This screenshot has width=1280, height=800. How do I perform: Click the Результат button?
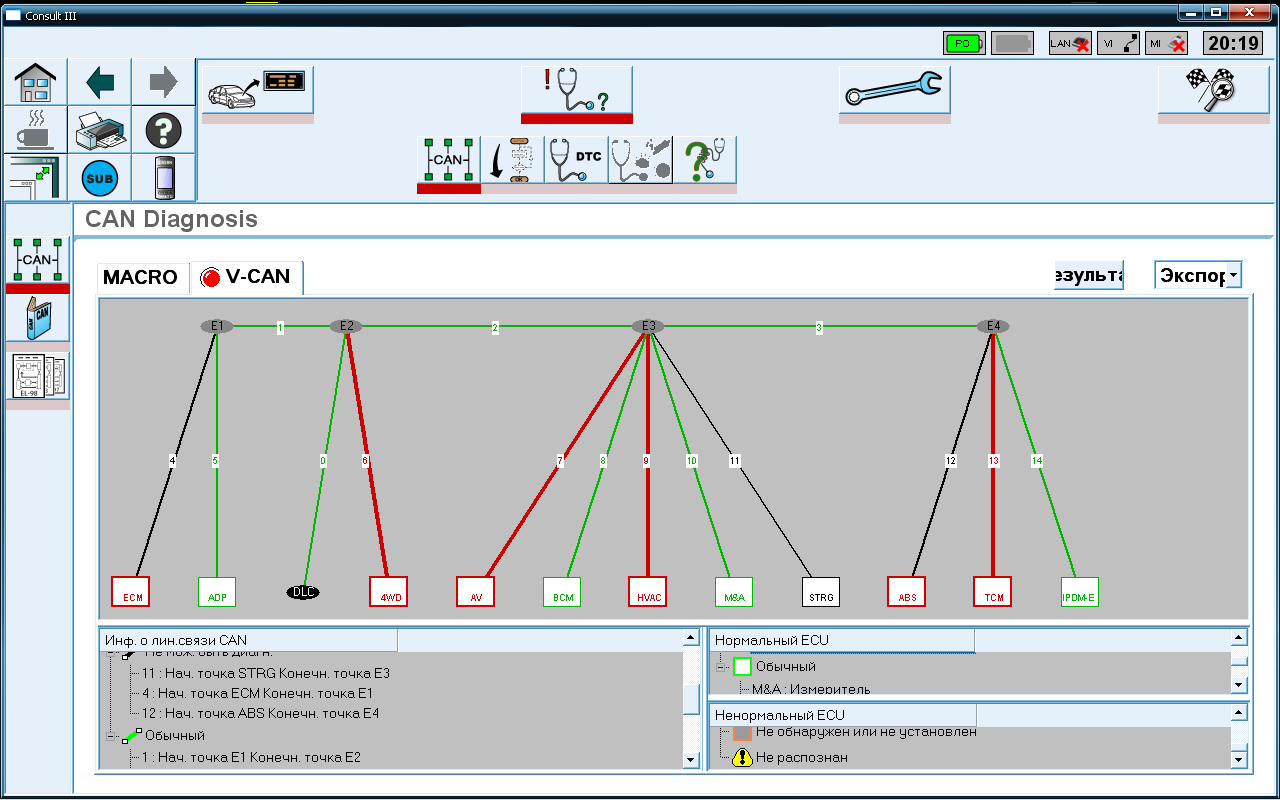click(1089, 275)
